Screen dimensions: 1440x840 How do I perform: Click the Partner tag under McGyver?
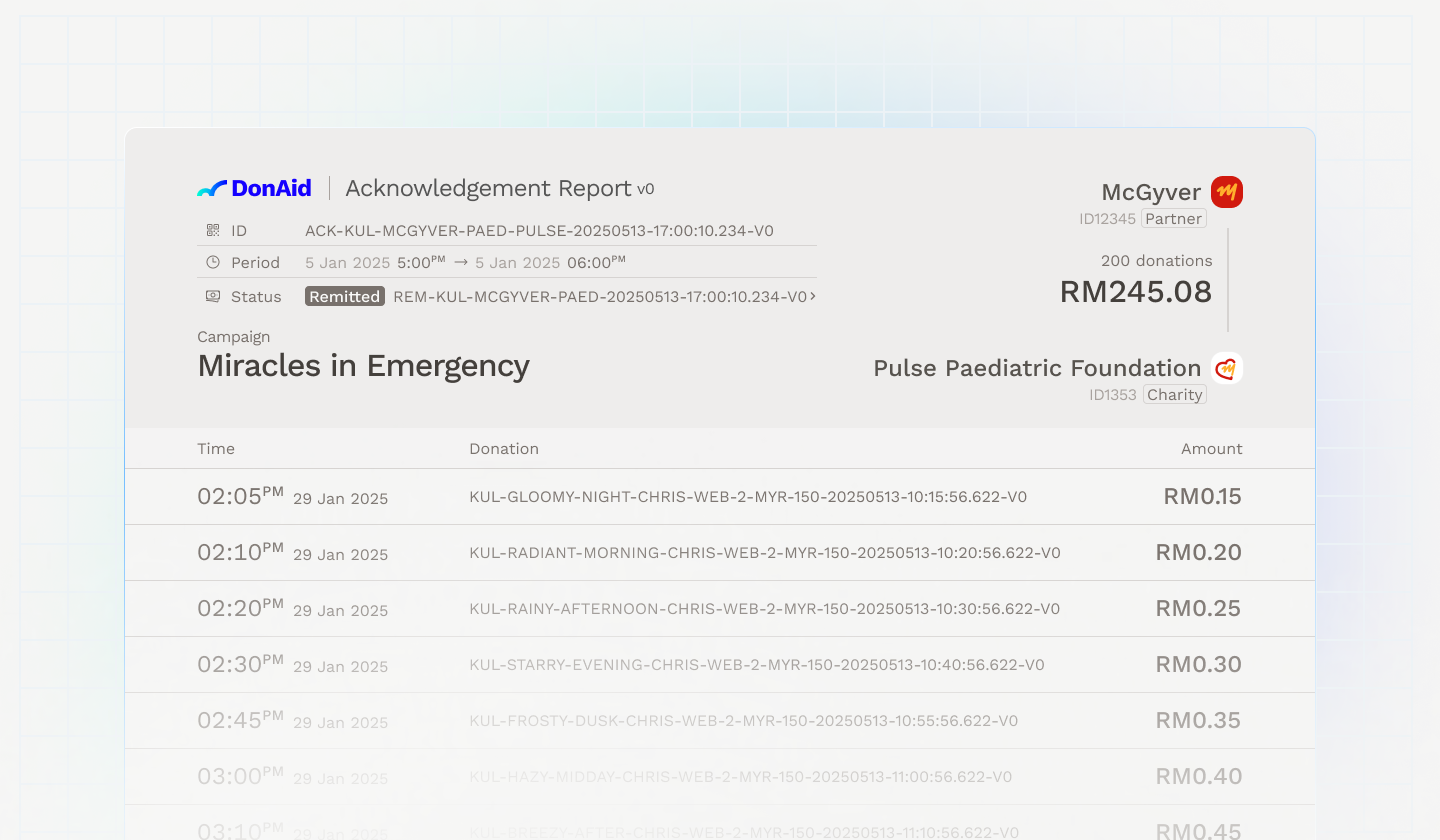(1173, 219)
